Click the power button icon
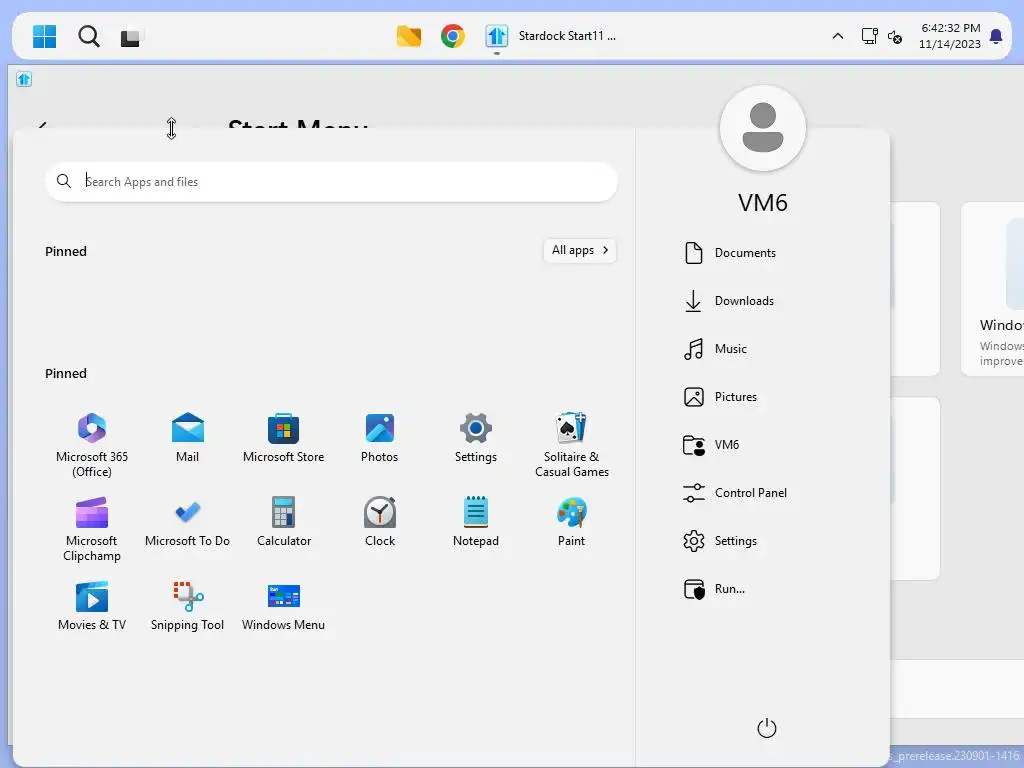 [766, 728]
